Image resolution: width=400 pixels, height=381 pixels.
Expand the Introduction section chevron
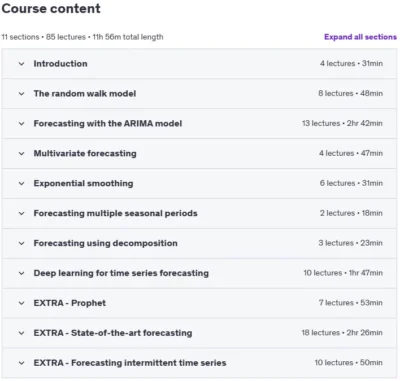(x=22, y=64)
